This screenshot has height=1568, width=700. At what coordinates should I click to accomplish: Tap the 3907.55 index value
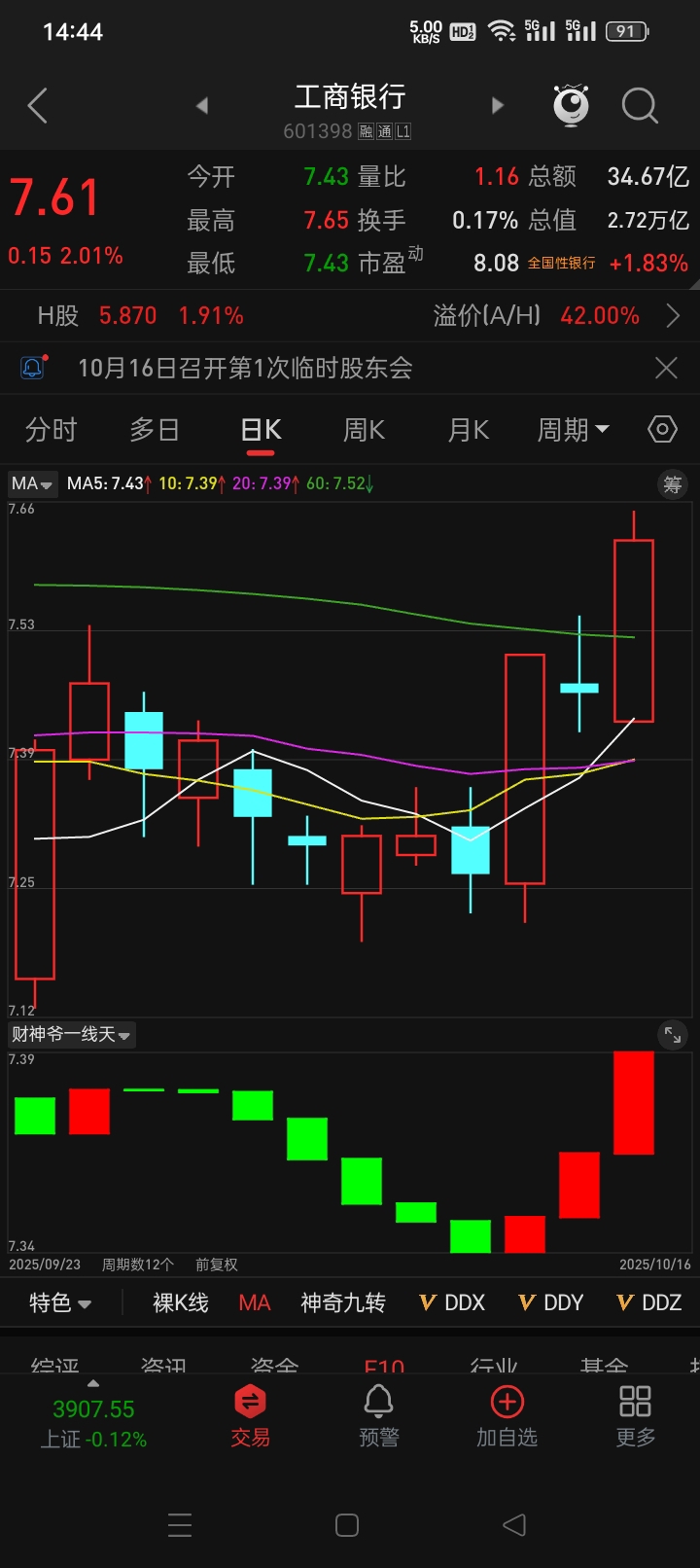pos(93,1409)
